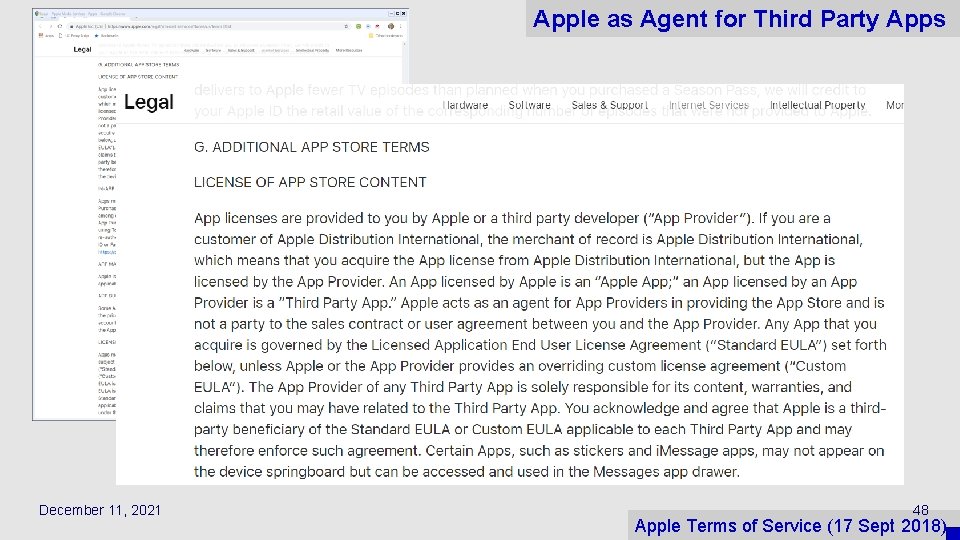Click the slide title 'Apple as Agent for Third Party Apps'
Viewport: 960px width, 540px height.
(x=739, y=19)
